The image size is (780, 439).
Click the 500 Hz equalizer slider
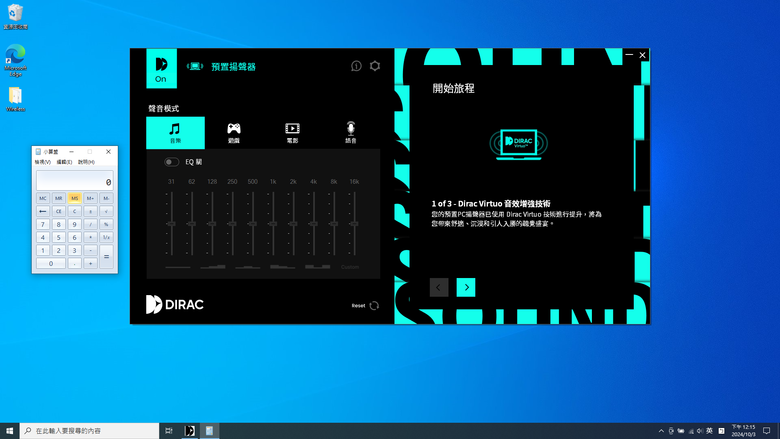click(253, 224)
